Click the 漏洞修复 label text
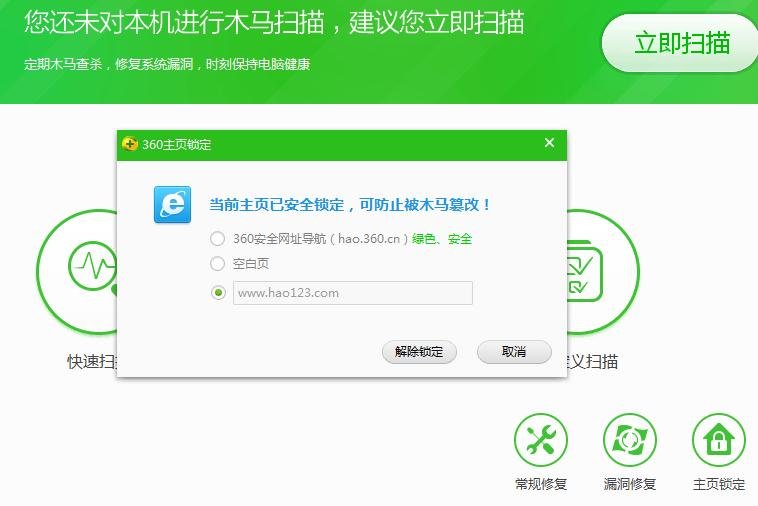The width and height of the screenshot is (758, 506). [x=630, y=484]
